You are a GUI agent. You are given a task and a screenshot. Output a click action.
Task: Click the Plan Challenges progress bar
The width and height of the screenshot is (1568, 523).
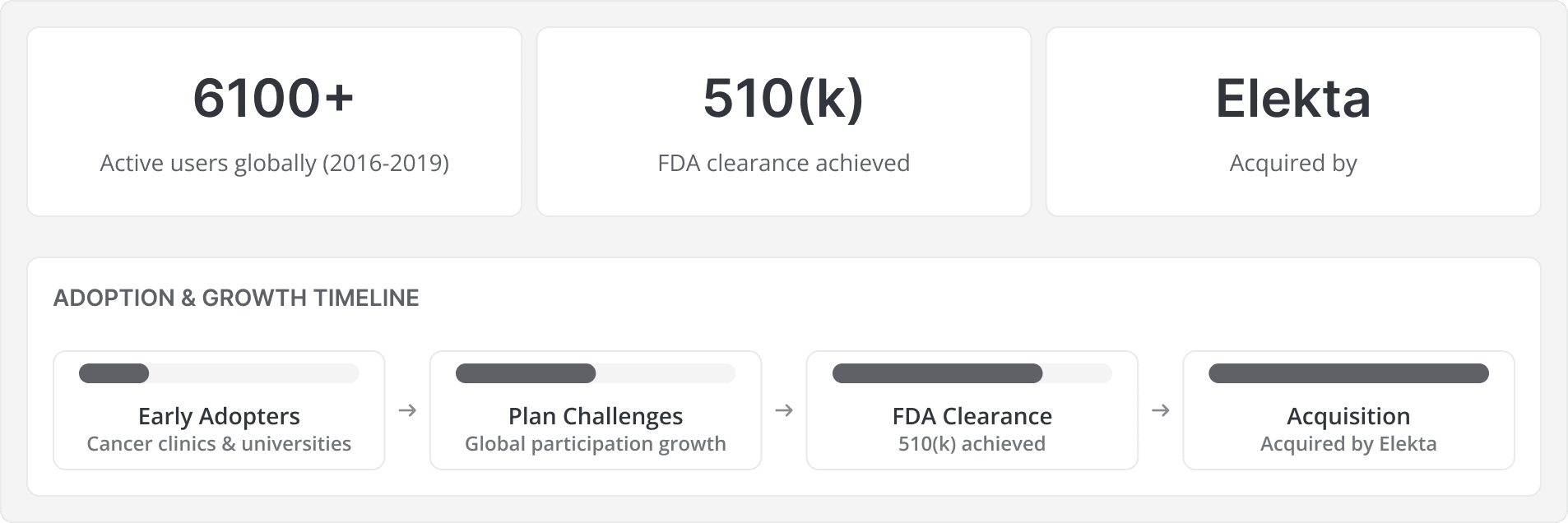(x=596, y=374)
